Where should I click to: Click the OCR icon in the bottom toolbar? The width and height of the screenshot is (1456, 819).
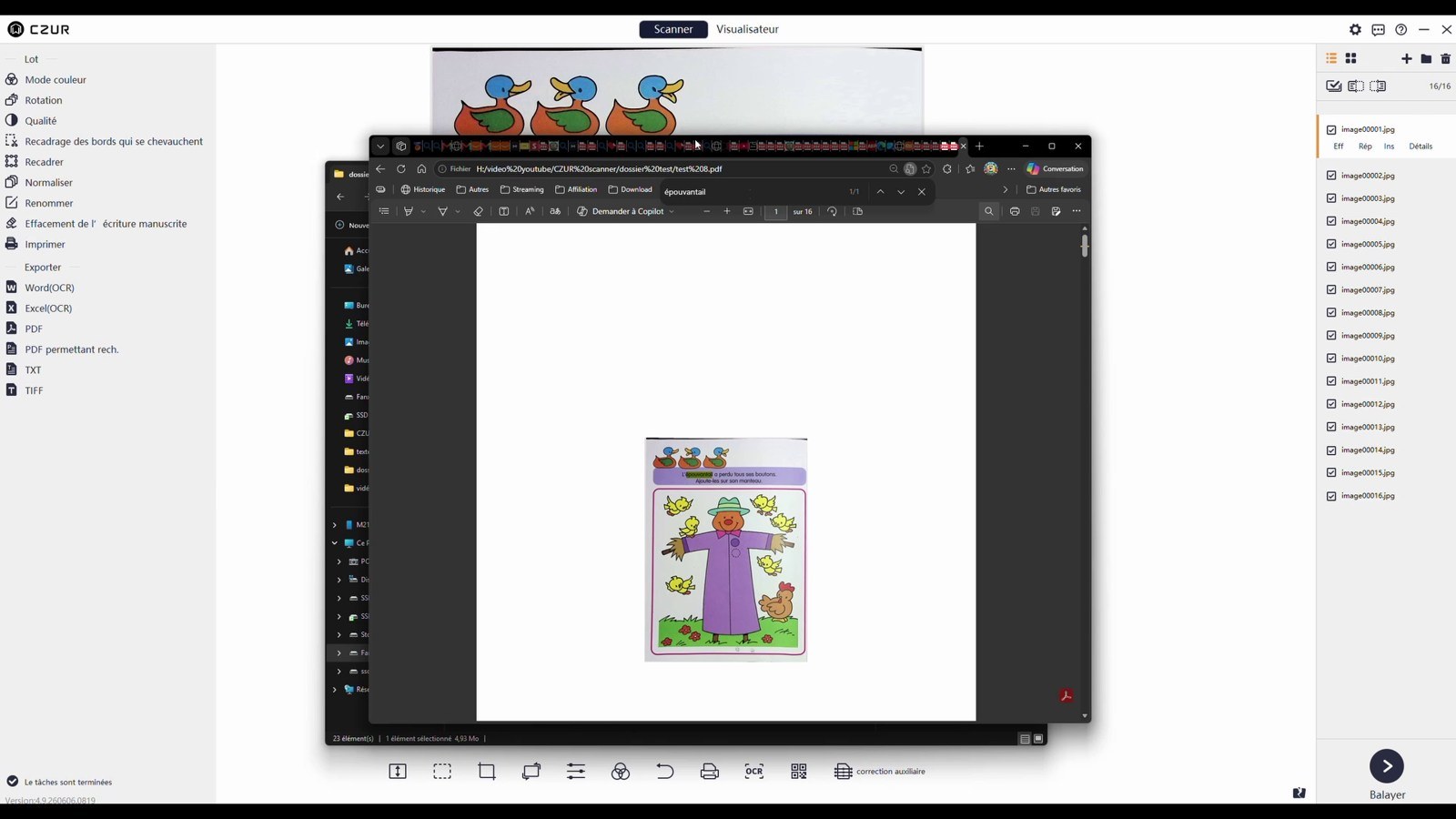(x=754, y=772)
